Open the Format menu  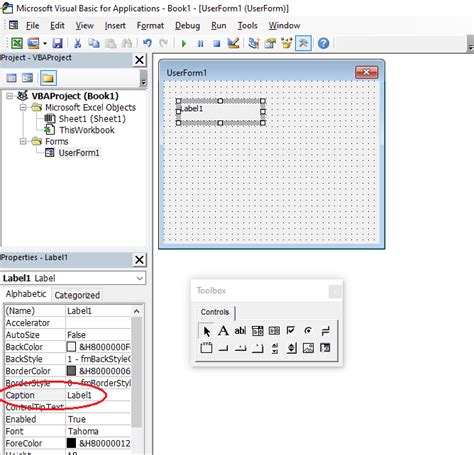click(150, 25)
